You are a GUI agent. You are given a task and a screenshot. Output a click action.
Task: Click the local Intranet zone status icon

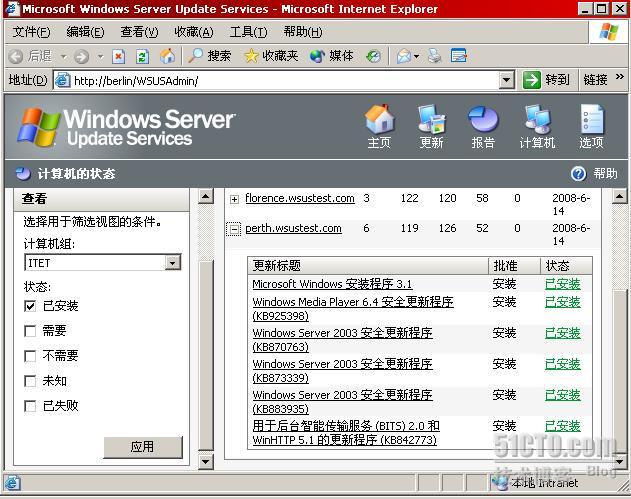click(501, 483)
